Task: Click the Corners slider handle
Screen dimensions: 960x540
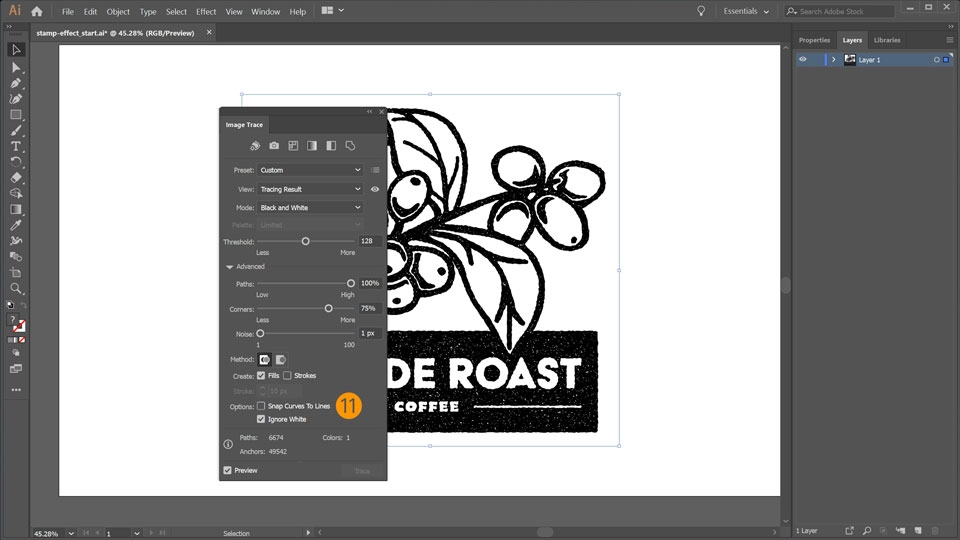Action: point(329,309)
